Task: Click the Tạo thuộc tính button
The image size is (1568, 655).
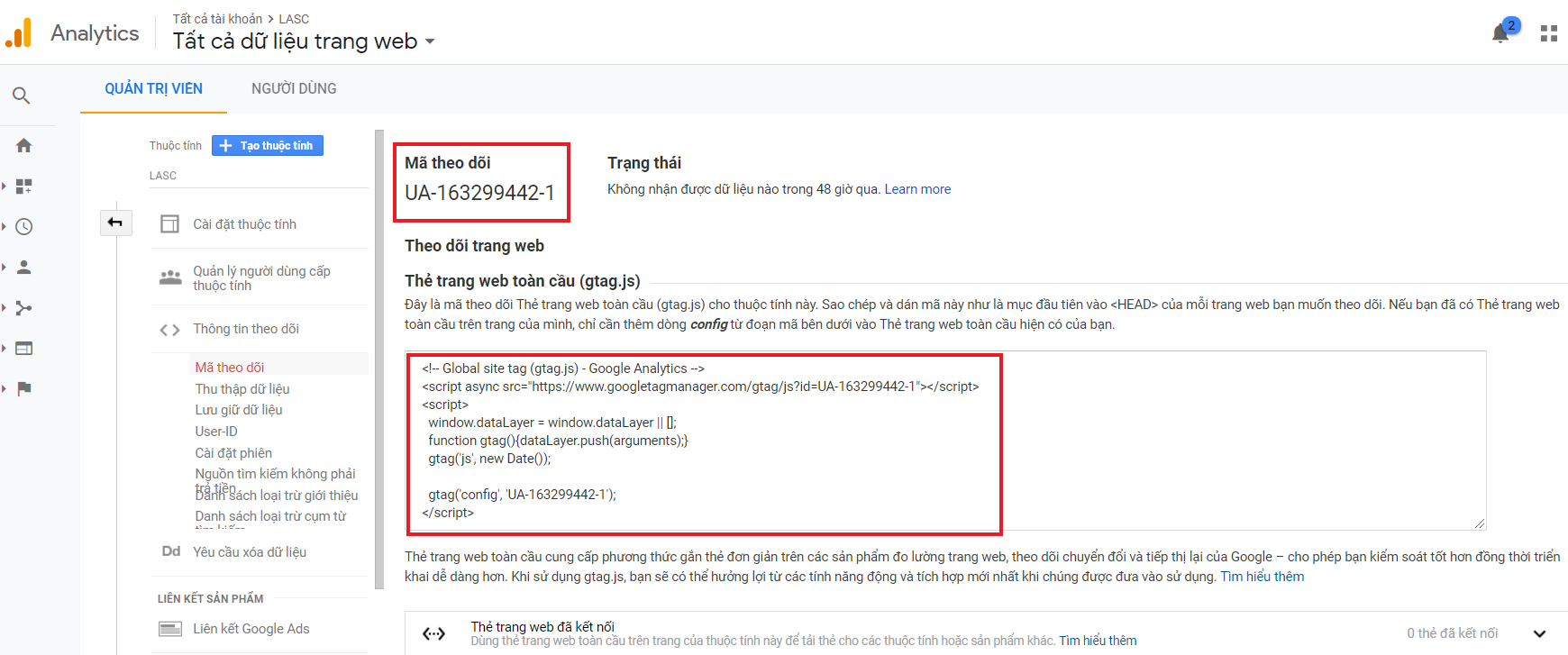Action: click(x=268, y=145)
